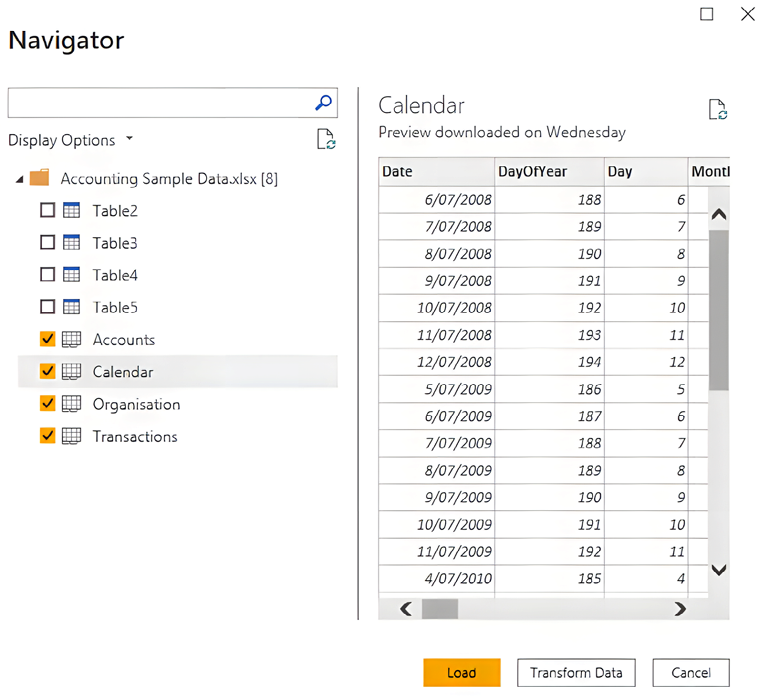Click the Accounts sheet icon
The width and height of the screenshot is (759, 696).
click(71, 340)
